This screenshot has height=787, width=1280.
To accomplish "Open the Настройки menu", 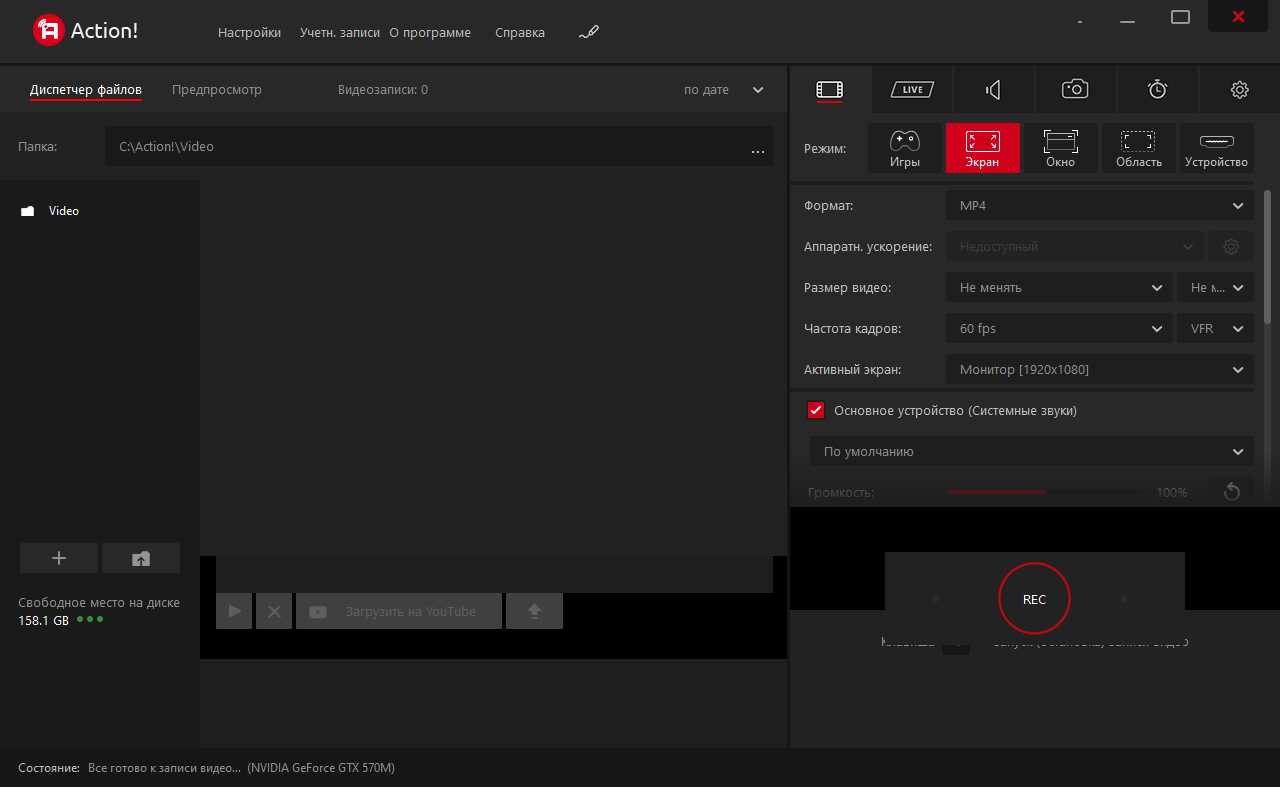I will [x=248, y=32].
